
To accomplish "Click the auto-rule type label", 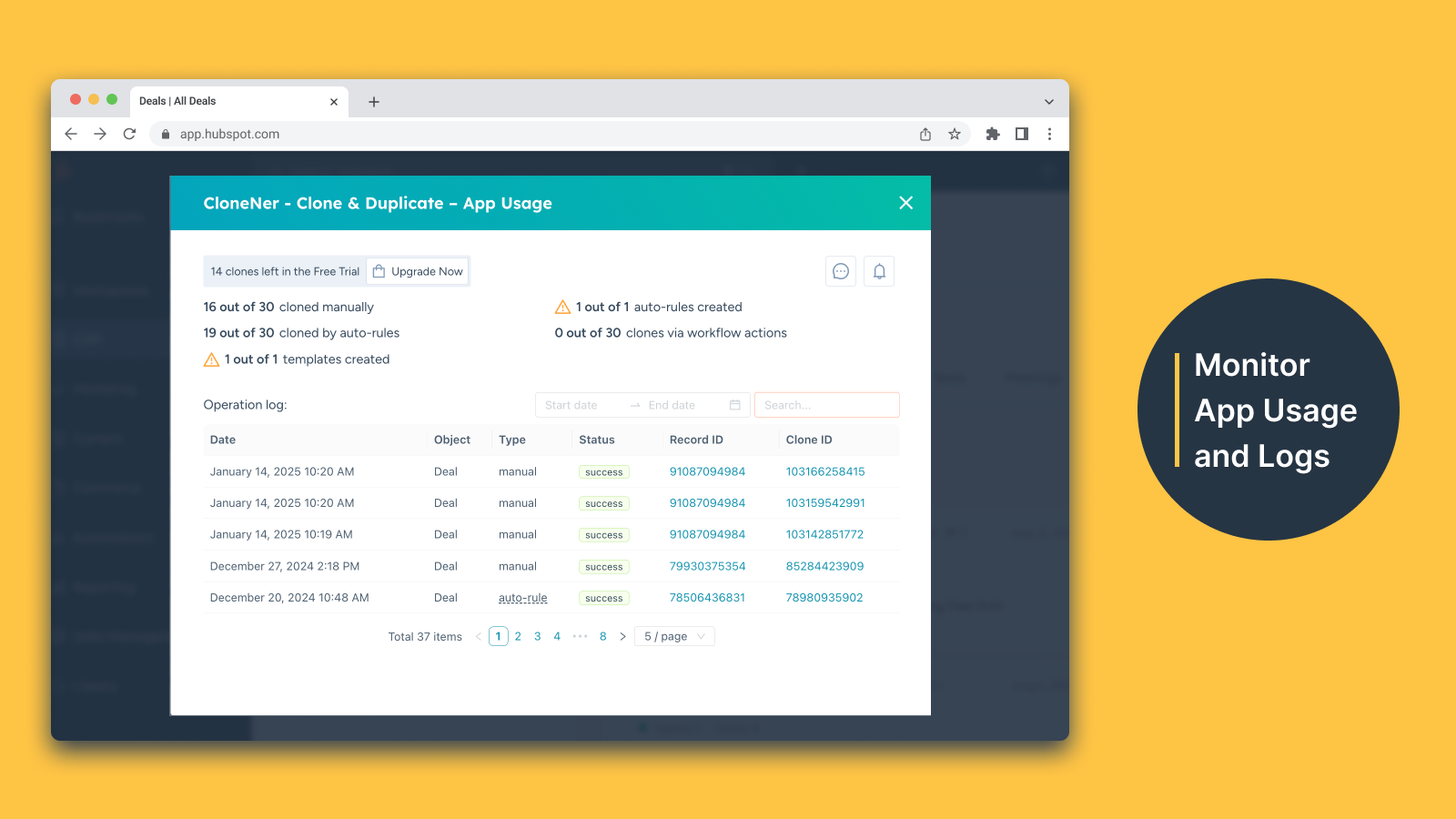I will (523, 598).
